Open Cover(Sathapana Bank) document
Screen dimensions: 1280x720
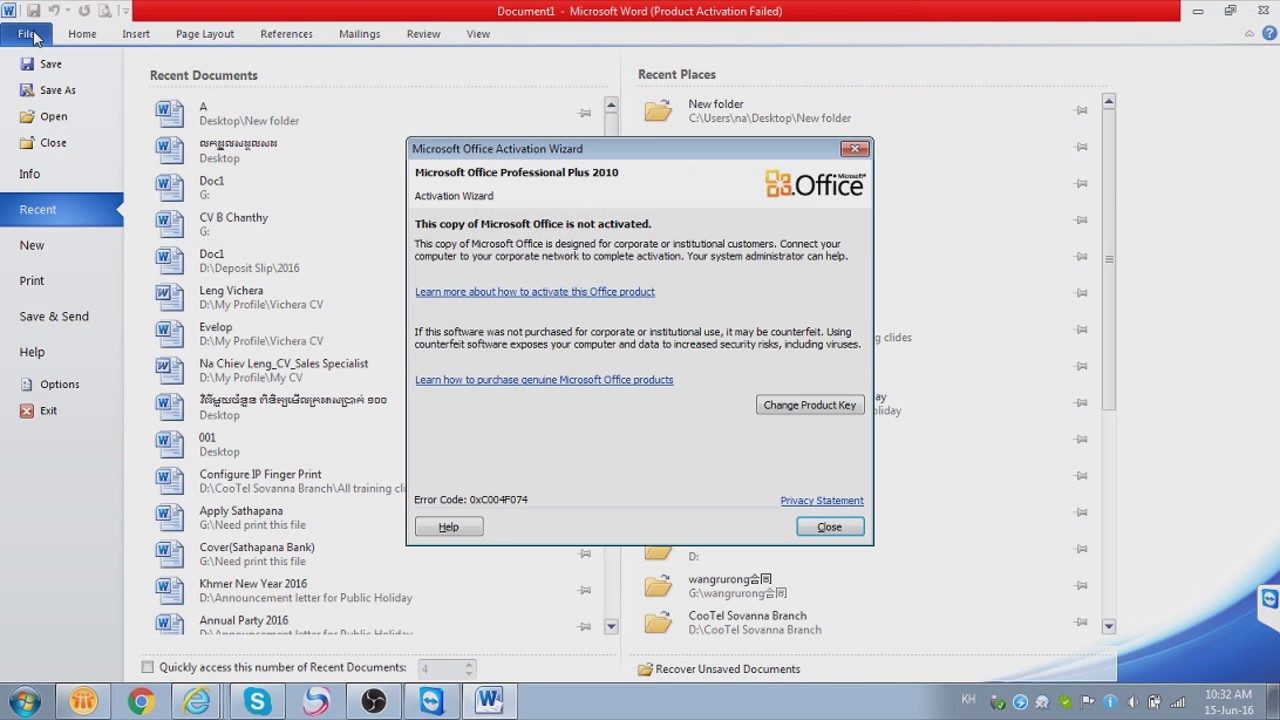(x=376, y=554)
